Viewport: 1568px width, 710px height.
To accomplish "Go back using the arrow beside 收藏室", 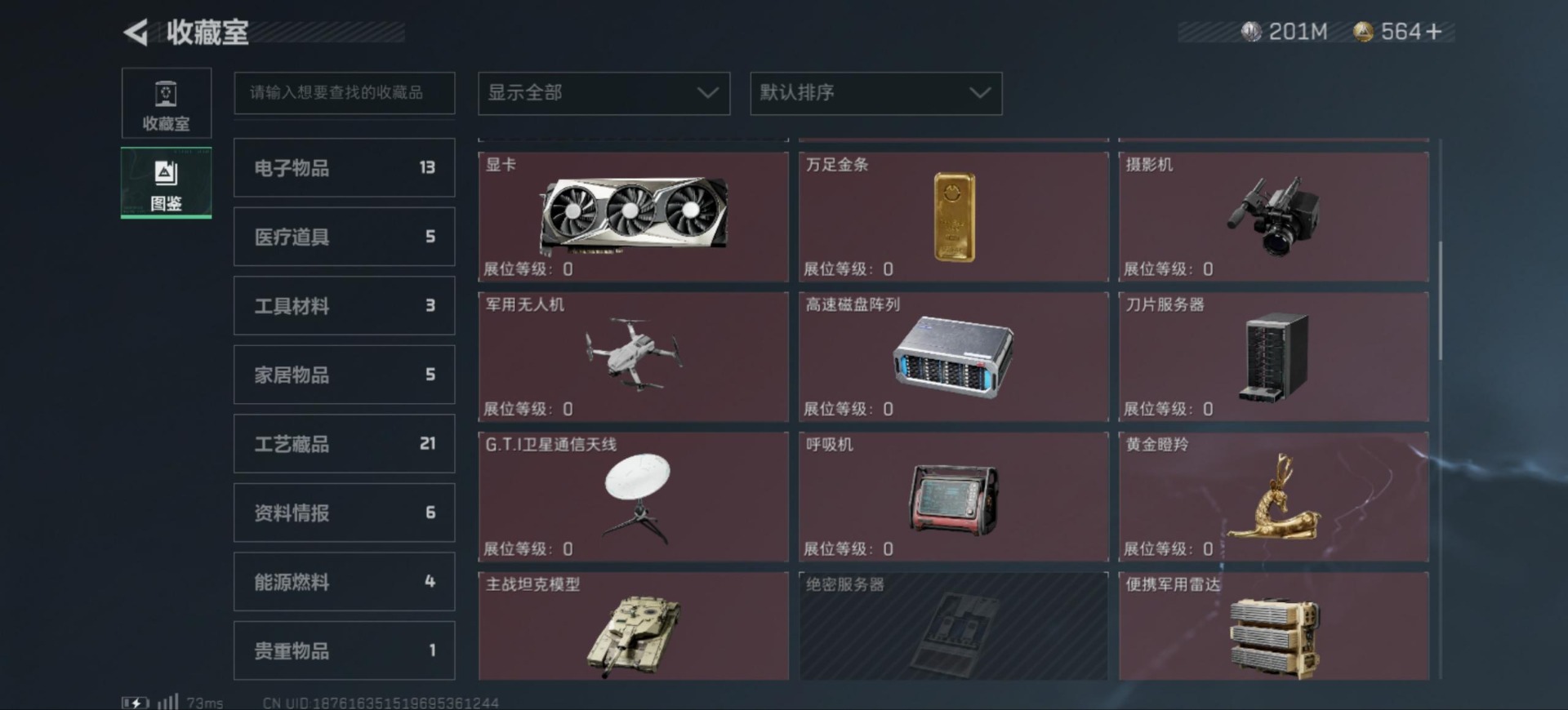I will click(136, 33).
